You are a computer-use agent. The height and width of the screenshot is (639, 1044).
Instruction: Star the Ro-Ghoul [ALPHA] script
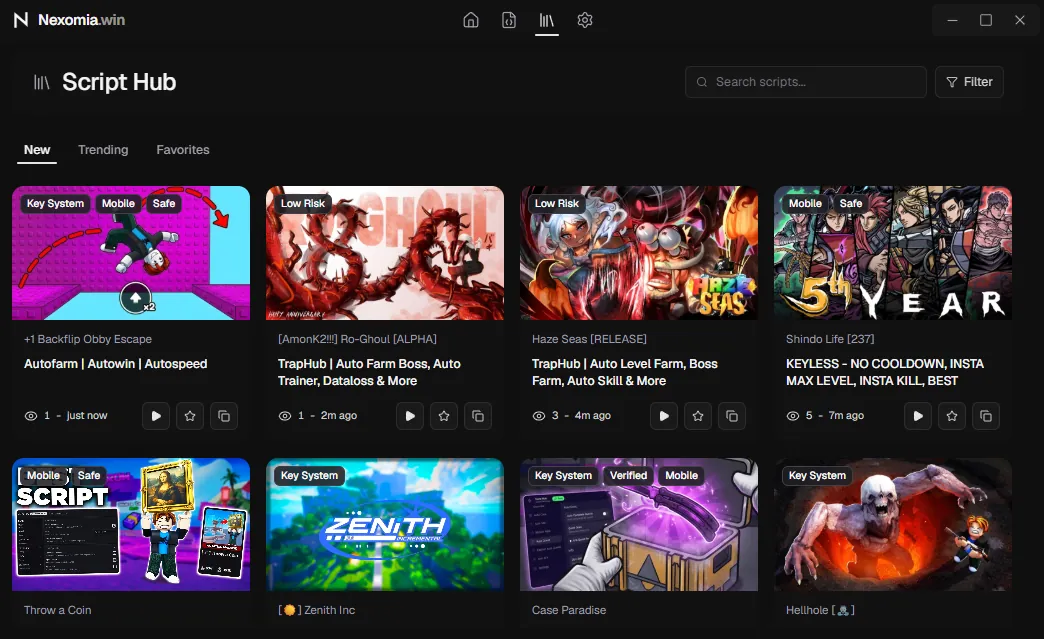(444, 416)
